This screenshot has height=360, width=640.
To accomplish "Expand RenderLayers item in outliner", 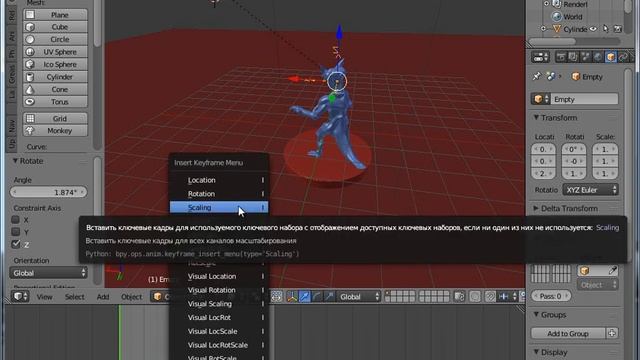I will click(546, 4).
